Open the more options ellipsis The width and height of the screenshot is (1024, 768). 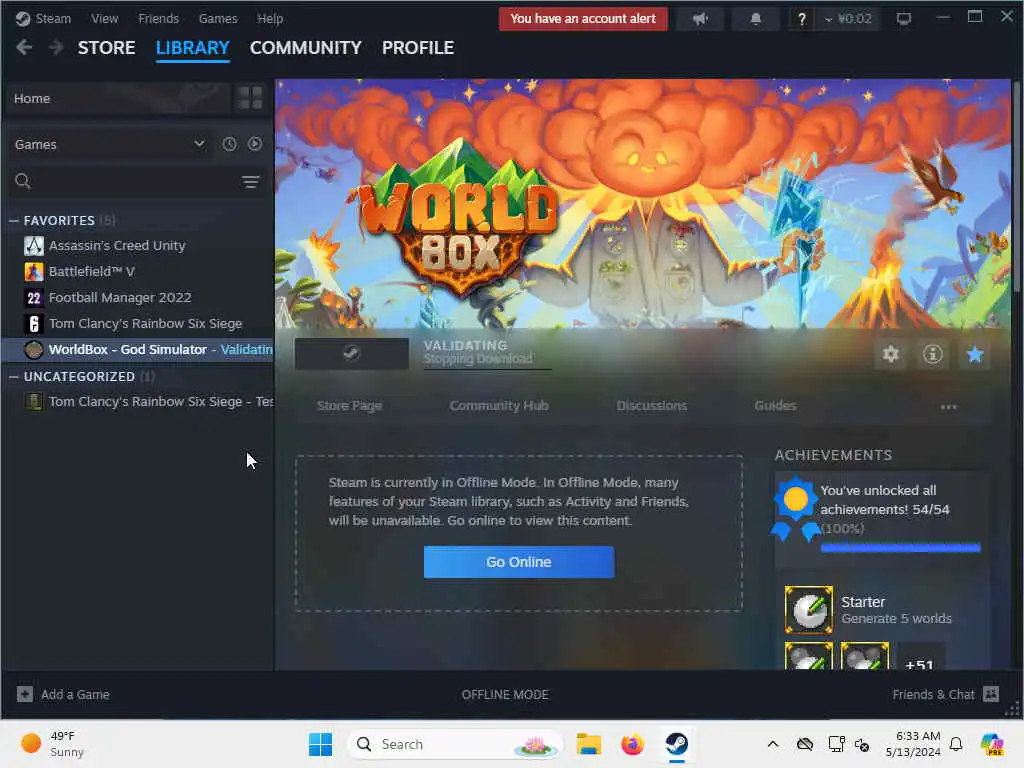click(948, 407)
